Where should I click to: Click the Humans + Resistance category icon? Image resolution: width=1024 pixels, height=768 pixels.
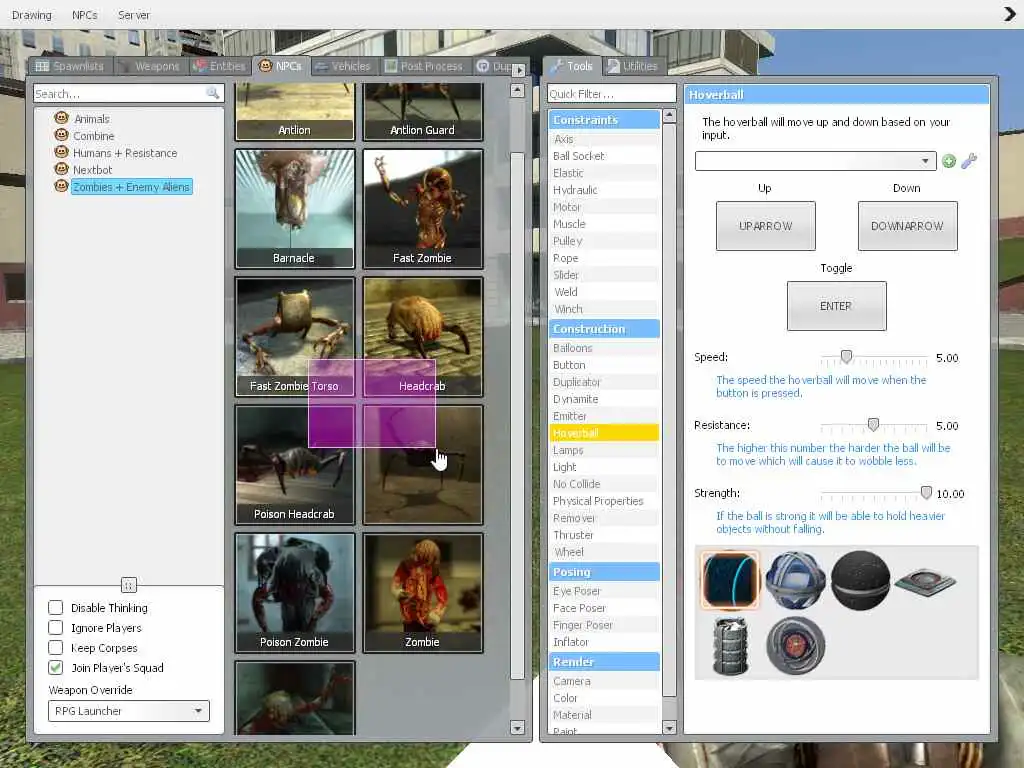pyautogui.click(x=61, y=152)
